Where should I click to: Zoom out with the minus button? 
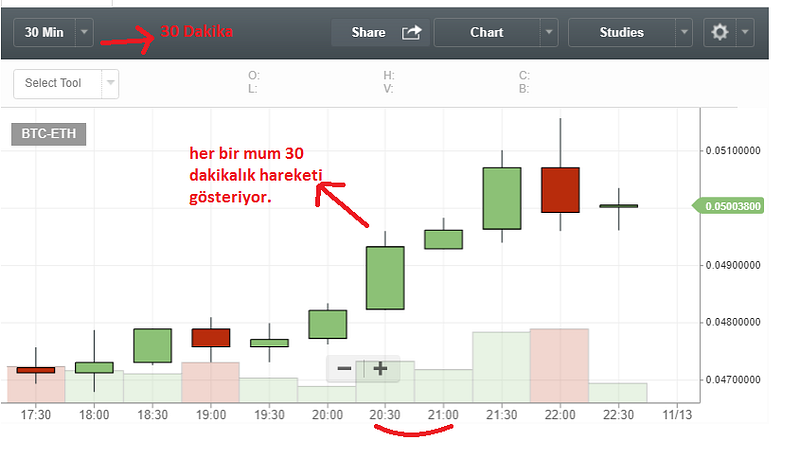click(x=344, y=368)
